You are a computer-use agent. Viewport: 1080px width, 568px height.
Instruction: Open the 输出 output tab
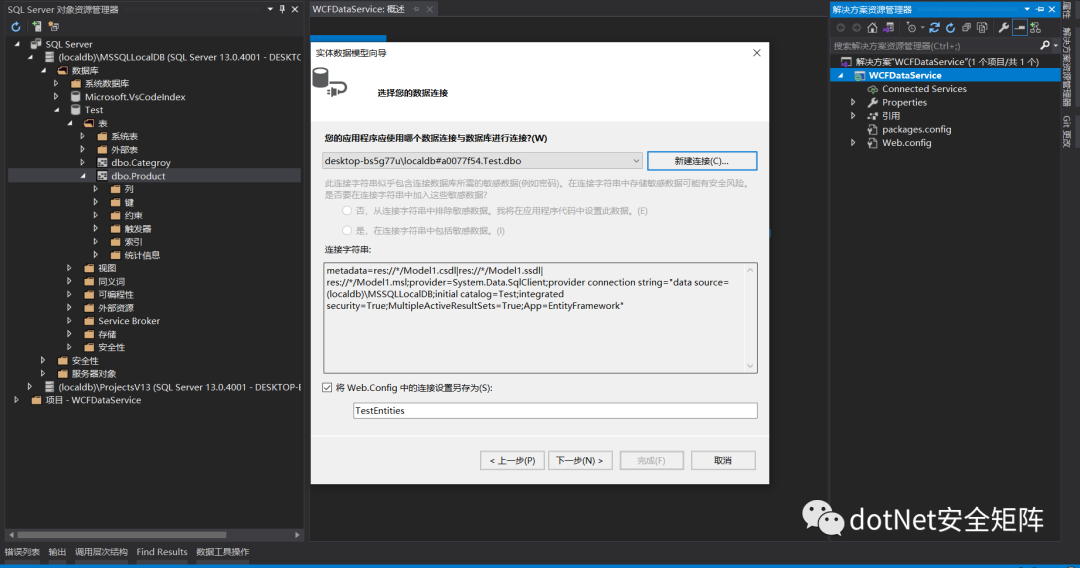click(57, 551)
